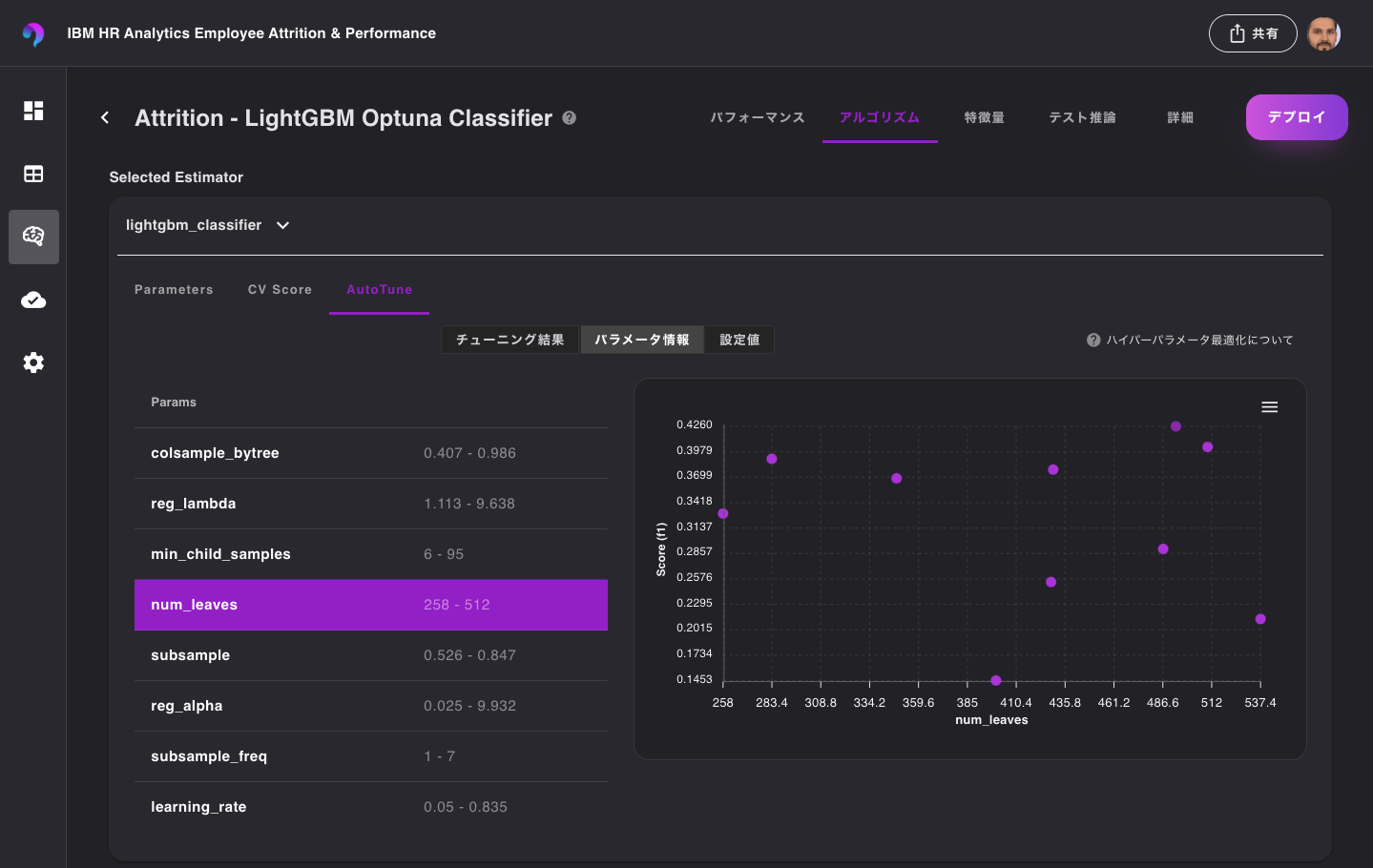The image size is (1373, 868).
Task: Select the チューニング結果 toggle button
Action: click(x=510, y=340)
